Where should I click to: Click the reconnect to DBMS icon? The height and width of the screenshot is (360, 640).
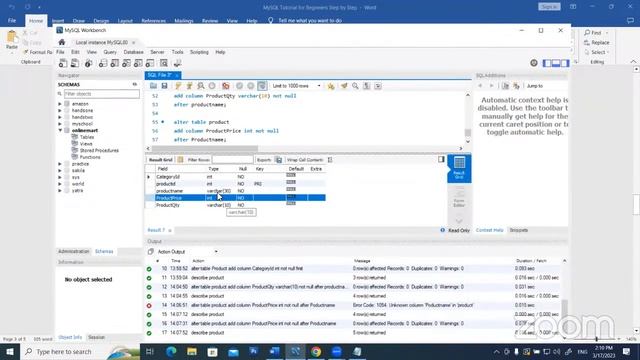pos(178,63)
